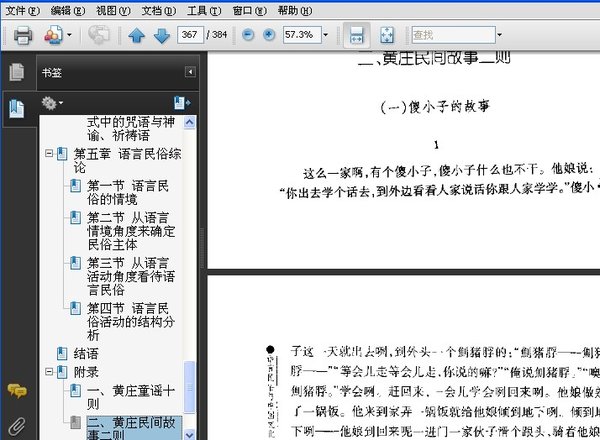Screen dimensions: 600x440
Task: Click bookmark icon beside 第一节
Action: click(x=75, y=186)
